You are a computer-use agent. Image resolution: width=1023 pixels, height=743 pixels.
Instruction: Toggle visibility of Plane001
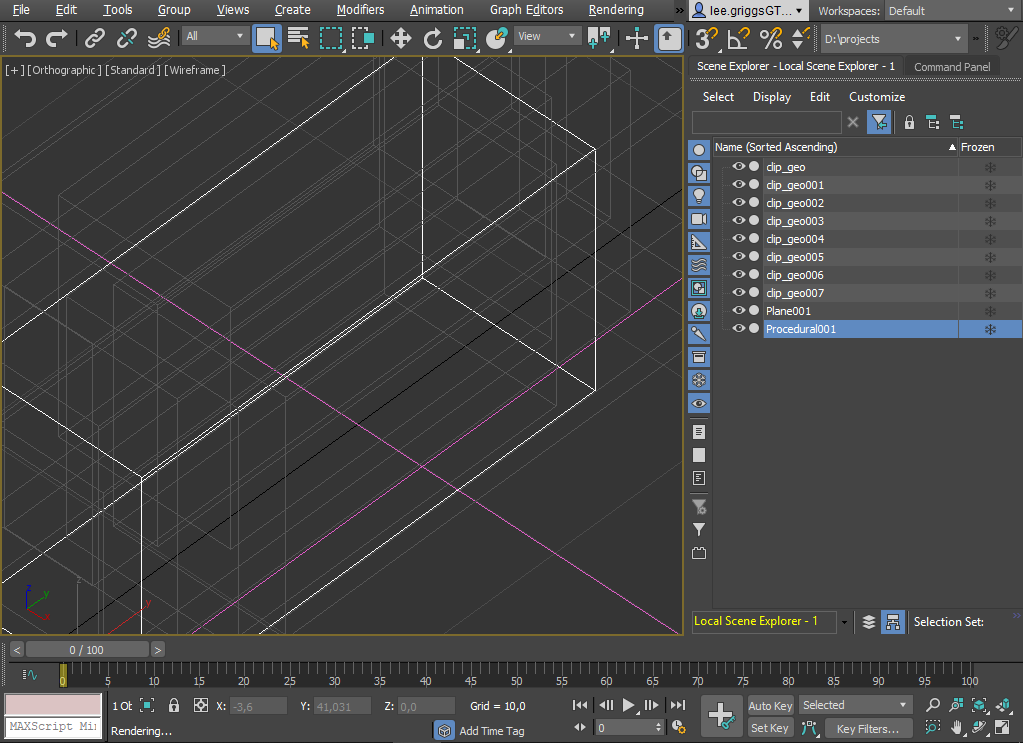tap(739, 311)
